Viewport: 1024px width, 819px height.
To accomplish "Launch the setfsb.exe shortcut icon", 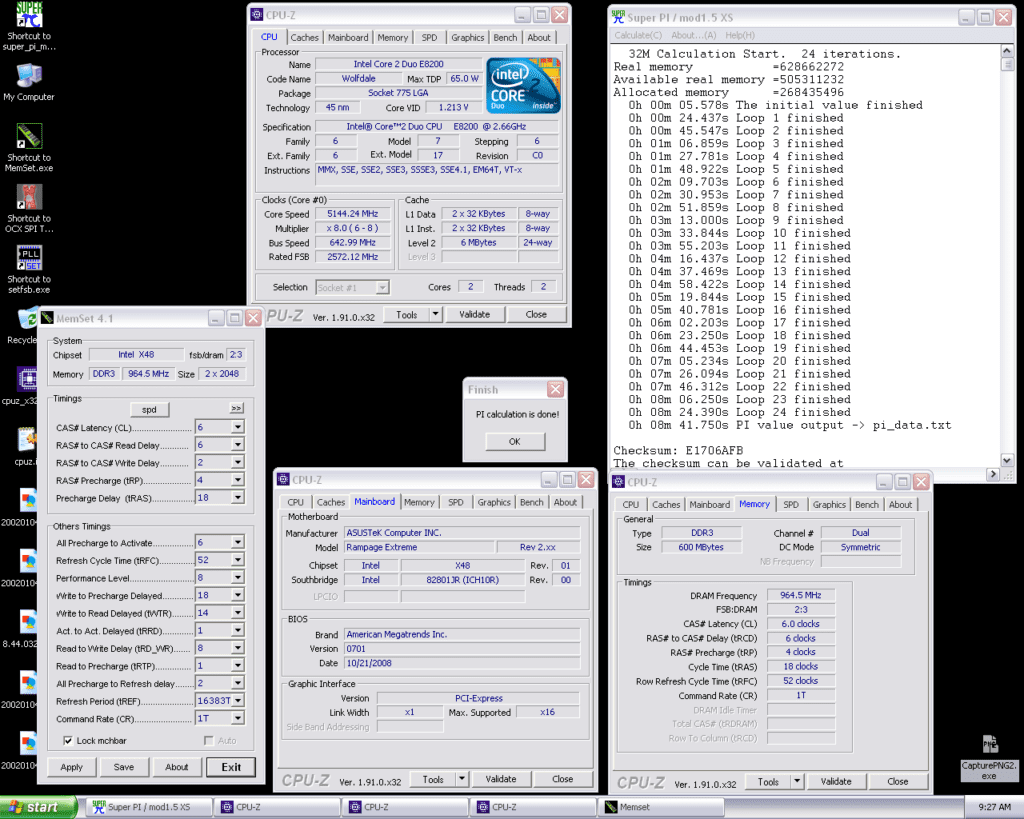I will (x=29, y=258).
